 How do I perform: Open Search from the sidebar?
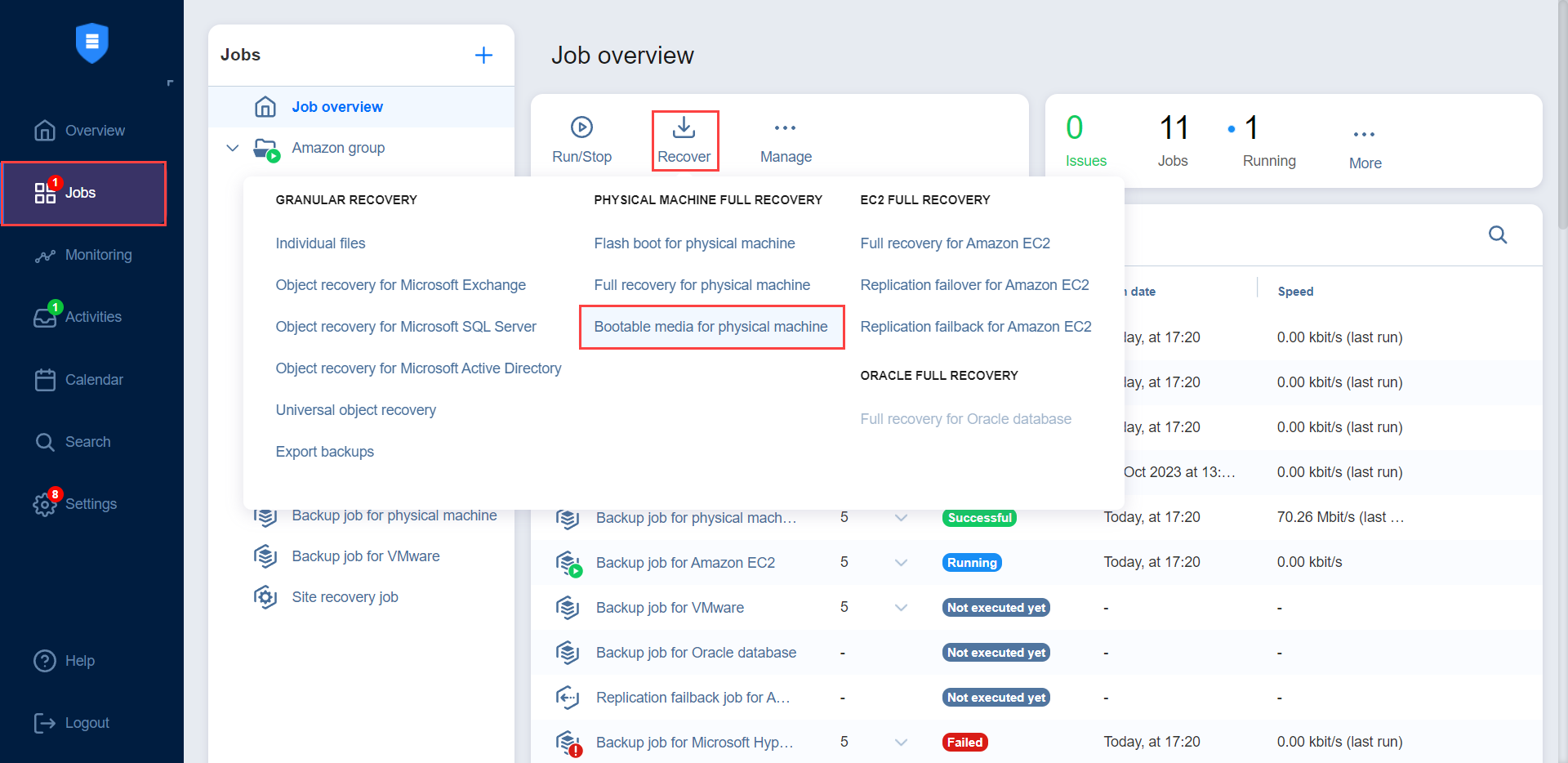[73, 442]
